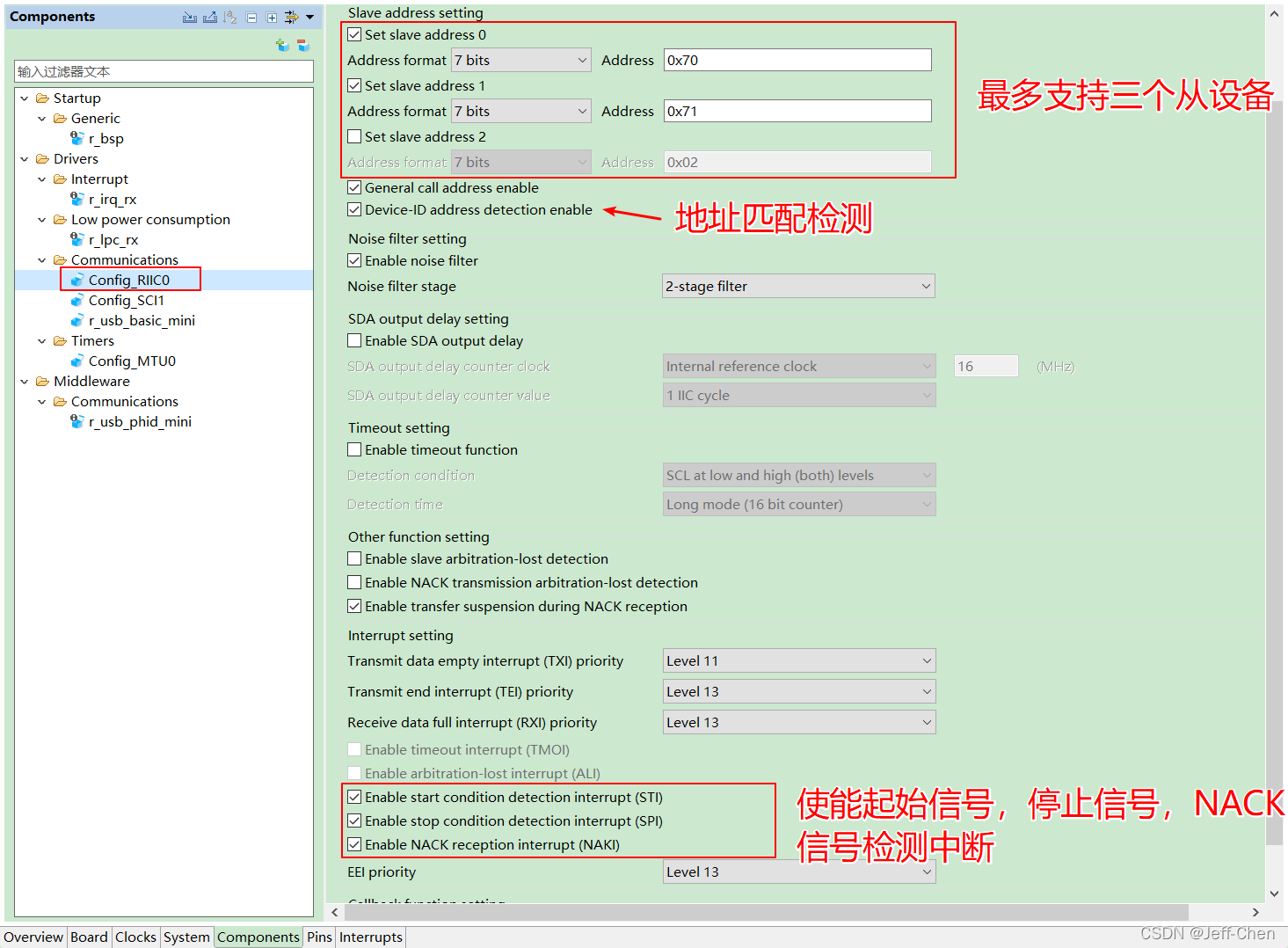Toggle the Set slave address 0 checkbox

tap(354, 34)
